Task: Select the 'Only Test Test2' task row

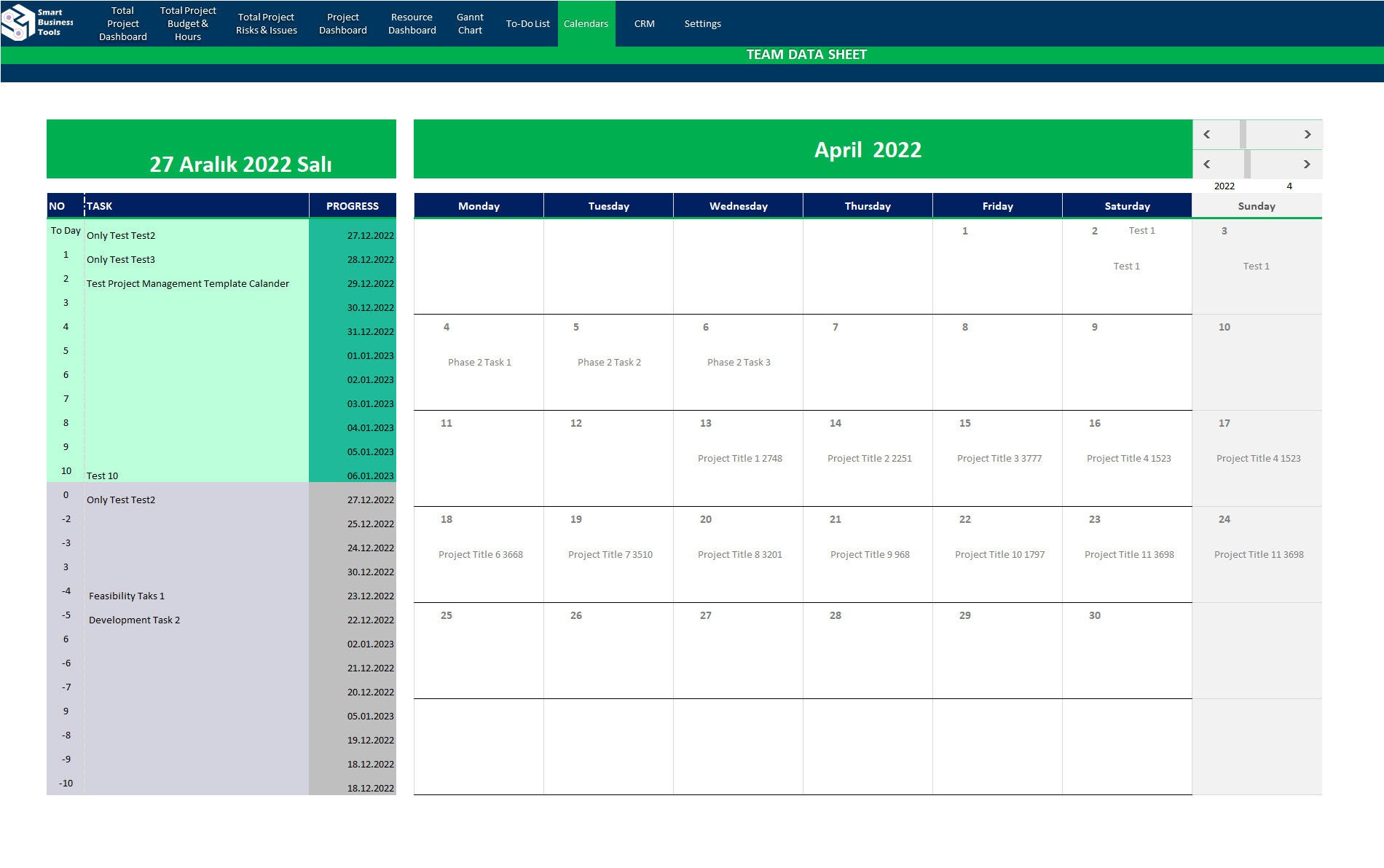Action: 121,235
